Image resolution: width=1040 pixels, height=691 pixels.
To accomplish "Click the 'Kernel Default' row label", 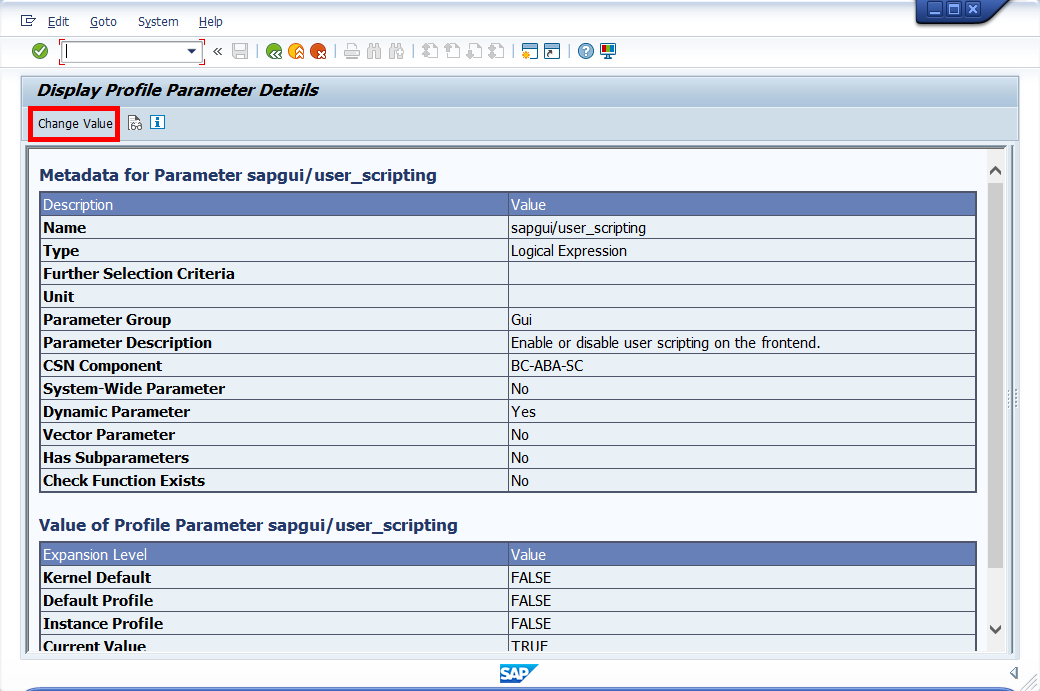I will click(97, 578).
